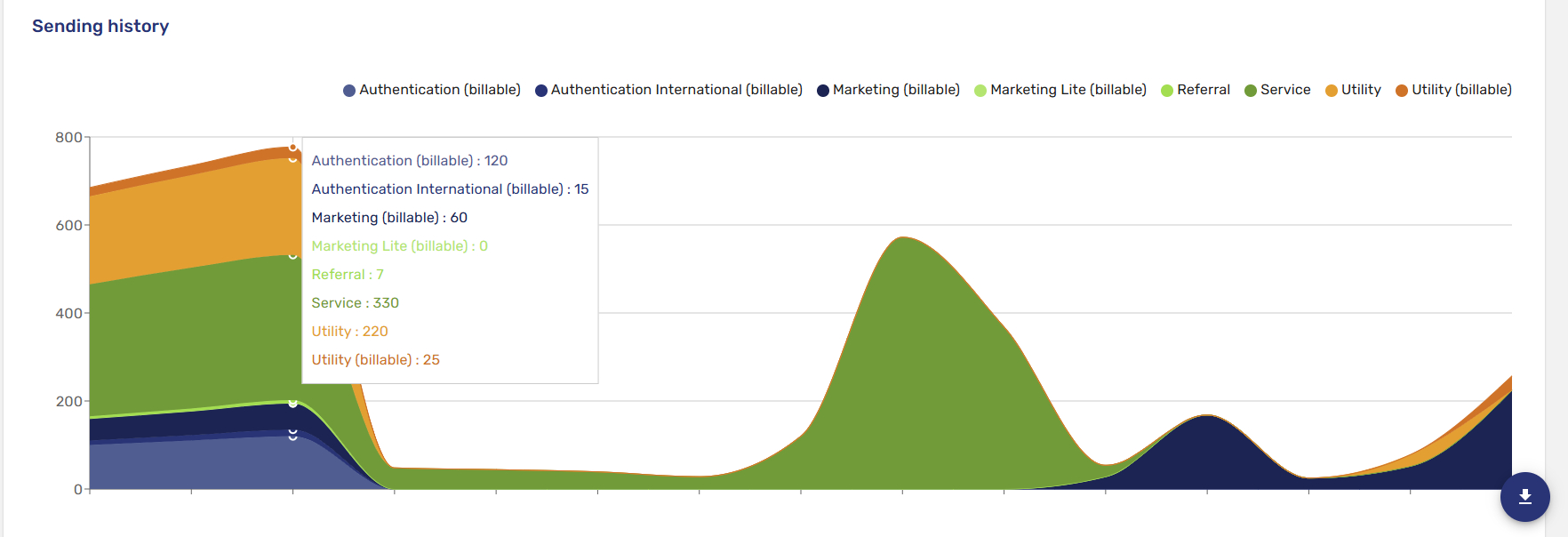Toggle Marketing Lite (billable) legend entry

pyautogui.click(x=1060, y=90)
